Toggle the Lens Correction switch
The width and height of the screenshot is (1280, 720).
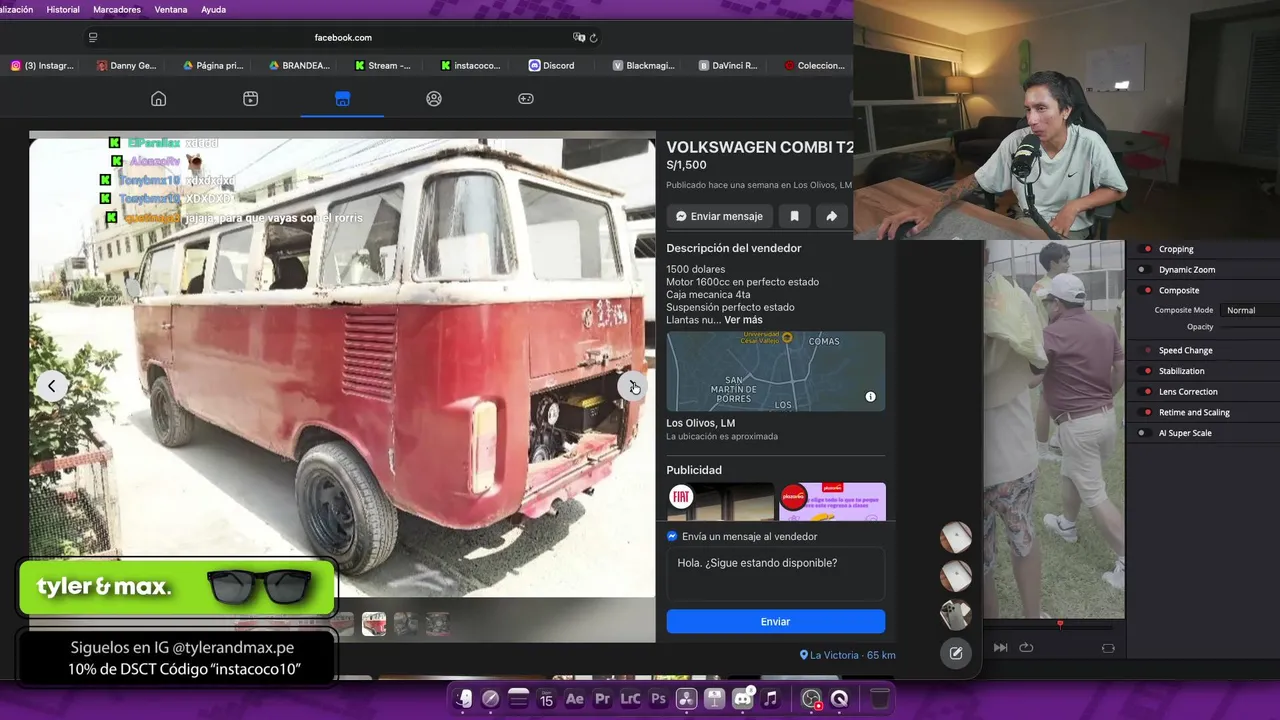1146,392
